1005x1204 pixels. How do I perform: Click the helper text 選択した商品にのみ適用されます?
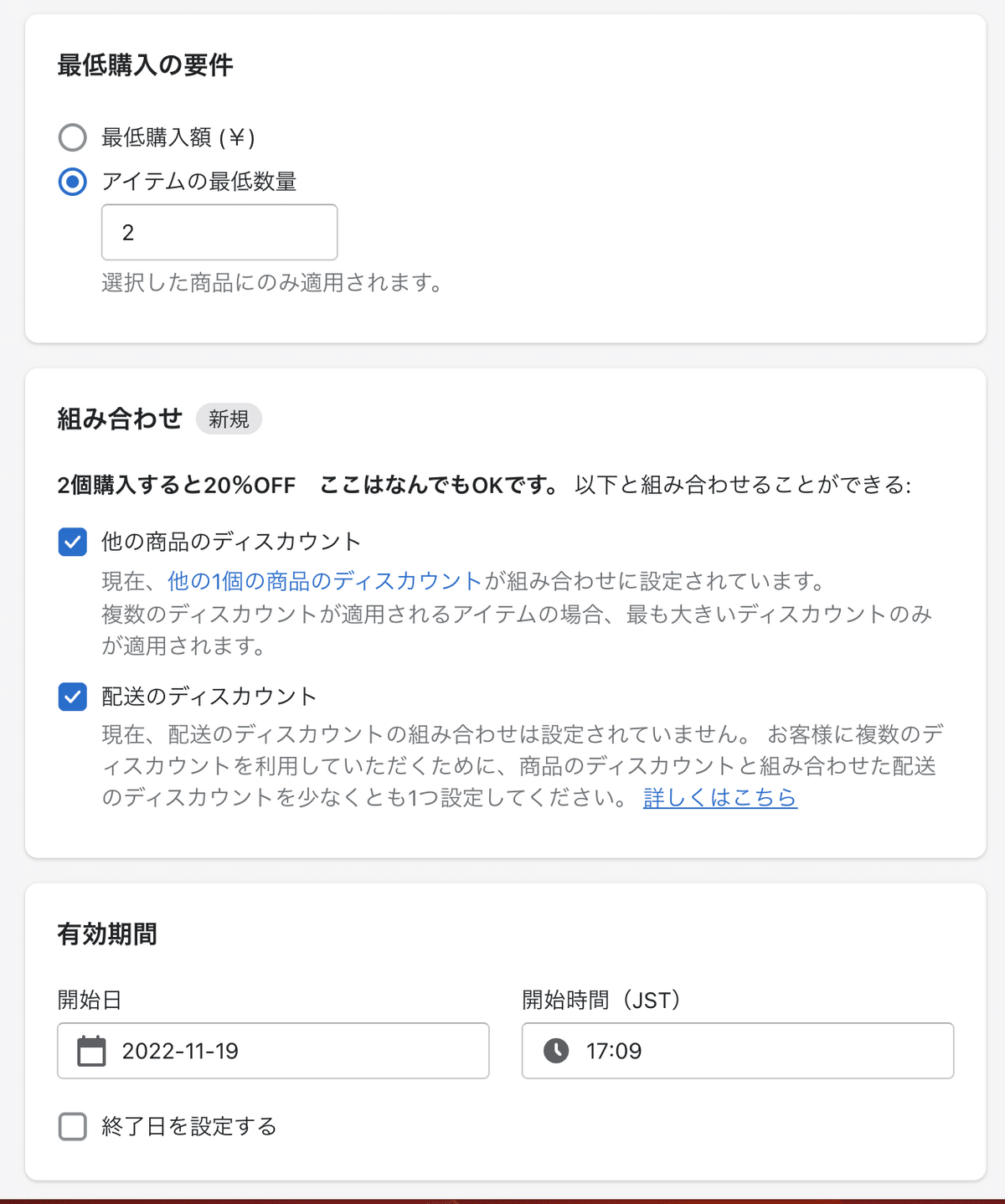click(x=272, y=283)
